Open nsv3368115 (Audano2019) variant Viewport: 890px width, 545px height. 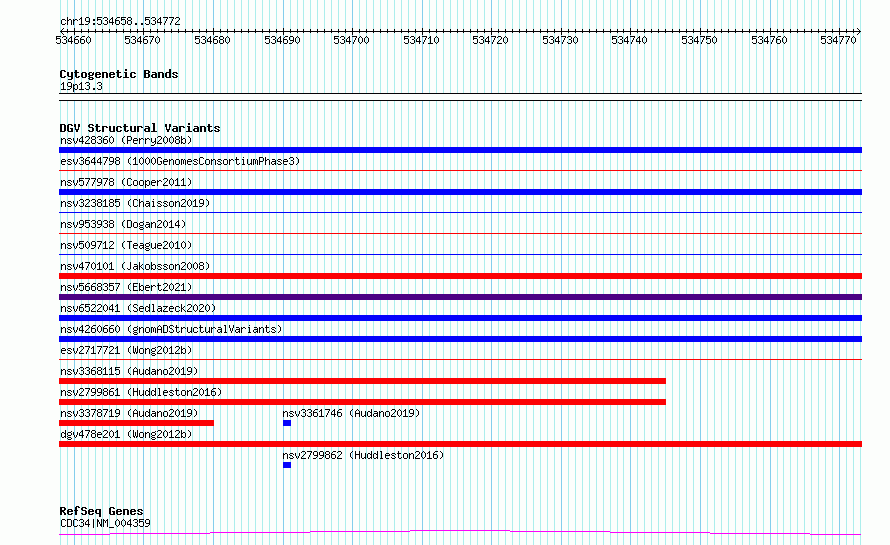pos(129,371)
